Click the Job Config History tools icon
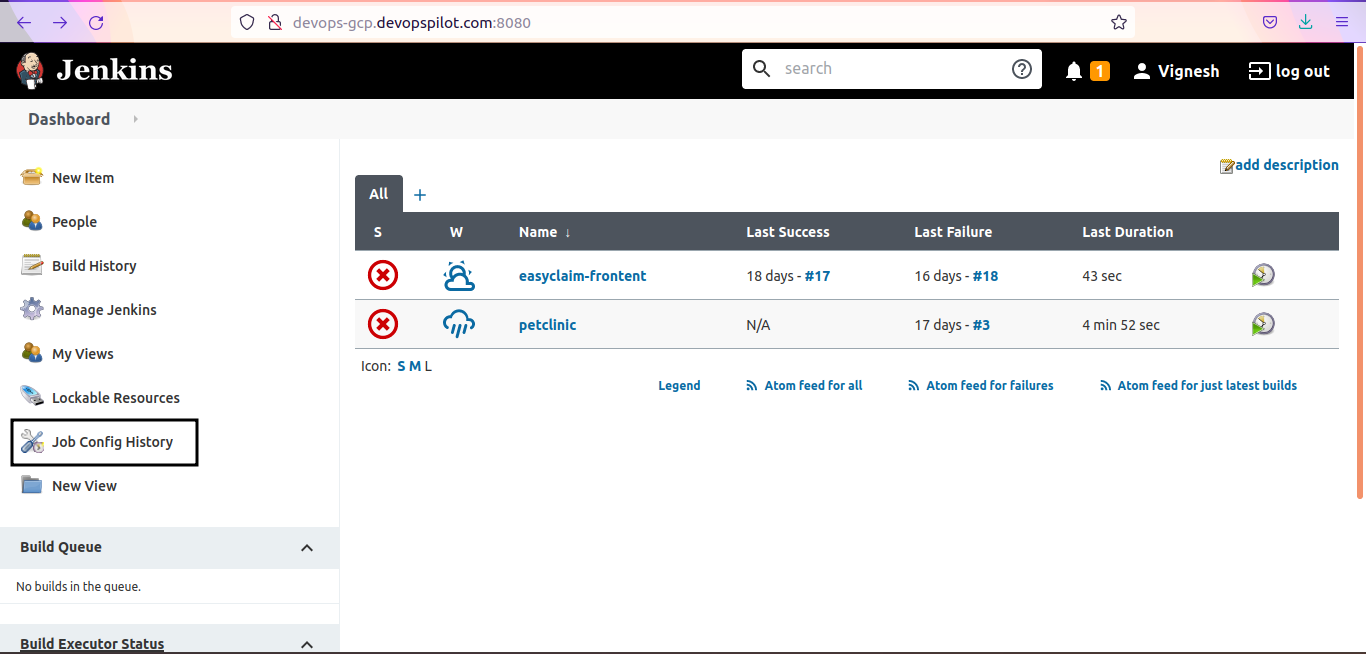1366x654 pixels. (x=32, y=441)
